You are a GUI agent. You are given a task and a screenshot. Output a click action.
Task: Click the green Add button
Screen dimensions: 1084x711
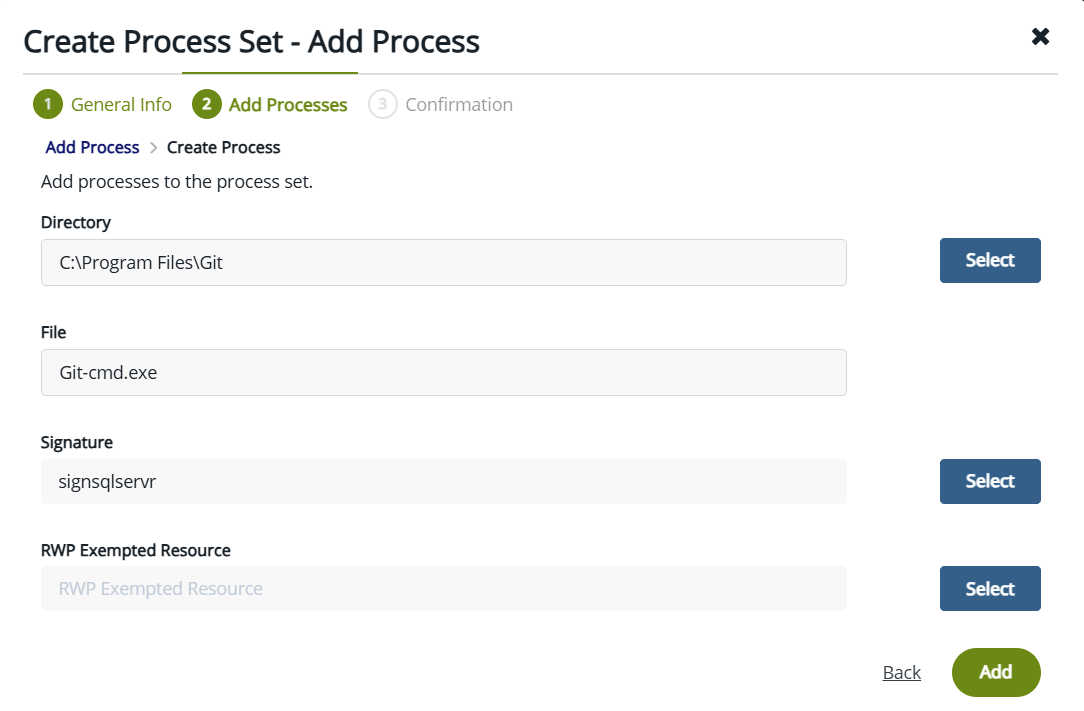coord(995,672)
